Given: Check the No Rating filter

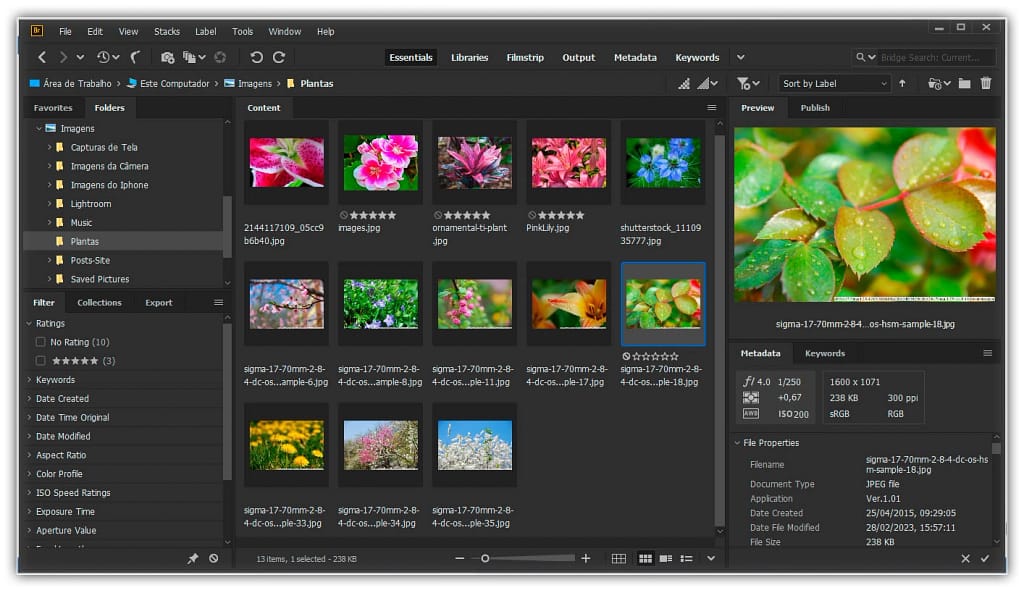Looking at the screenshot, I should pos(40,342).
